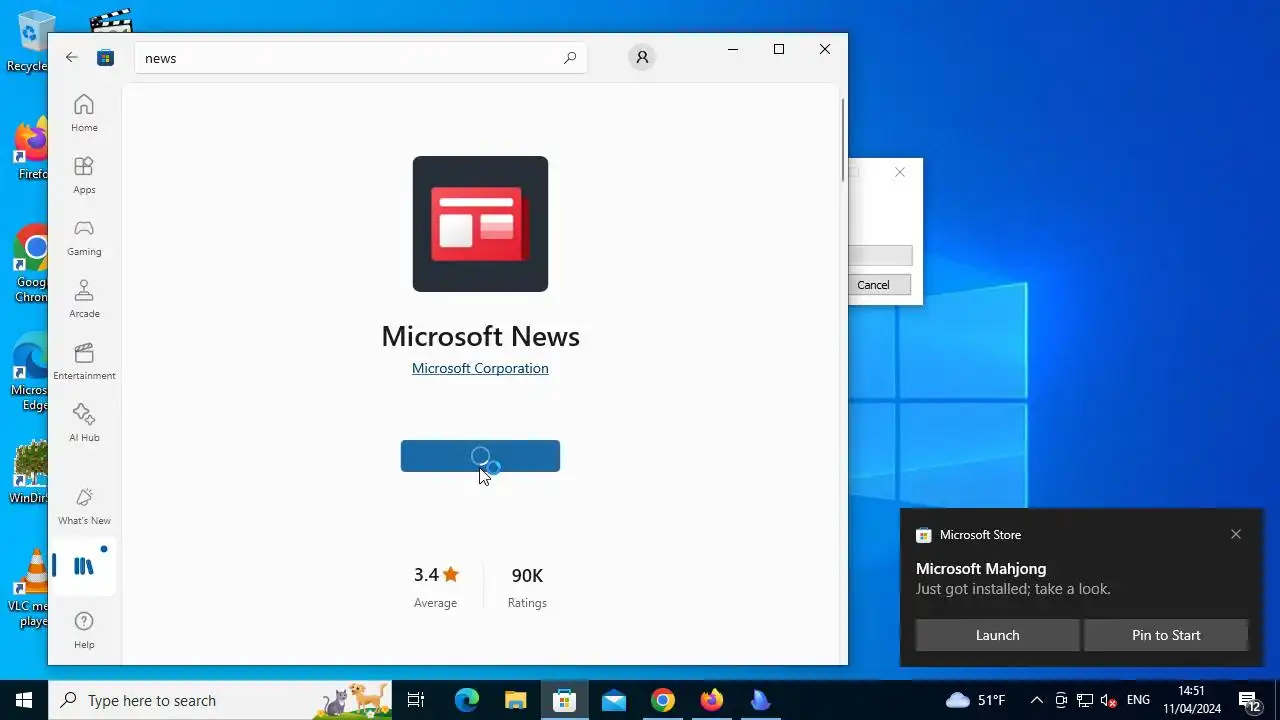The width and height of the screenshot is (1280, 720).
Task: Maximize the Microsoft Store window
Action: (779, 49)
